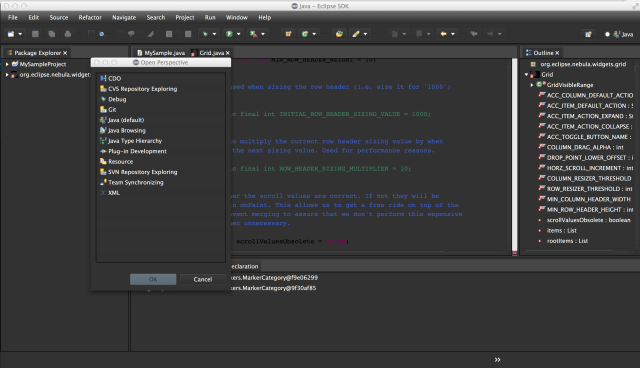This screenshot has width=640, height=368.
Task: Click OK in Open Perspective dialog
Action: pyautogui.click(x=153, y=279)
